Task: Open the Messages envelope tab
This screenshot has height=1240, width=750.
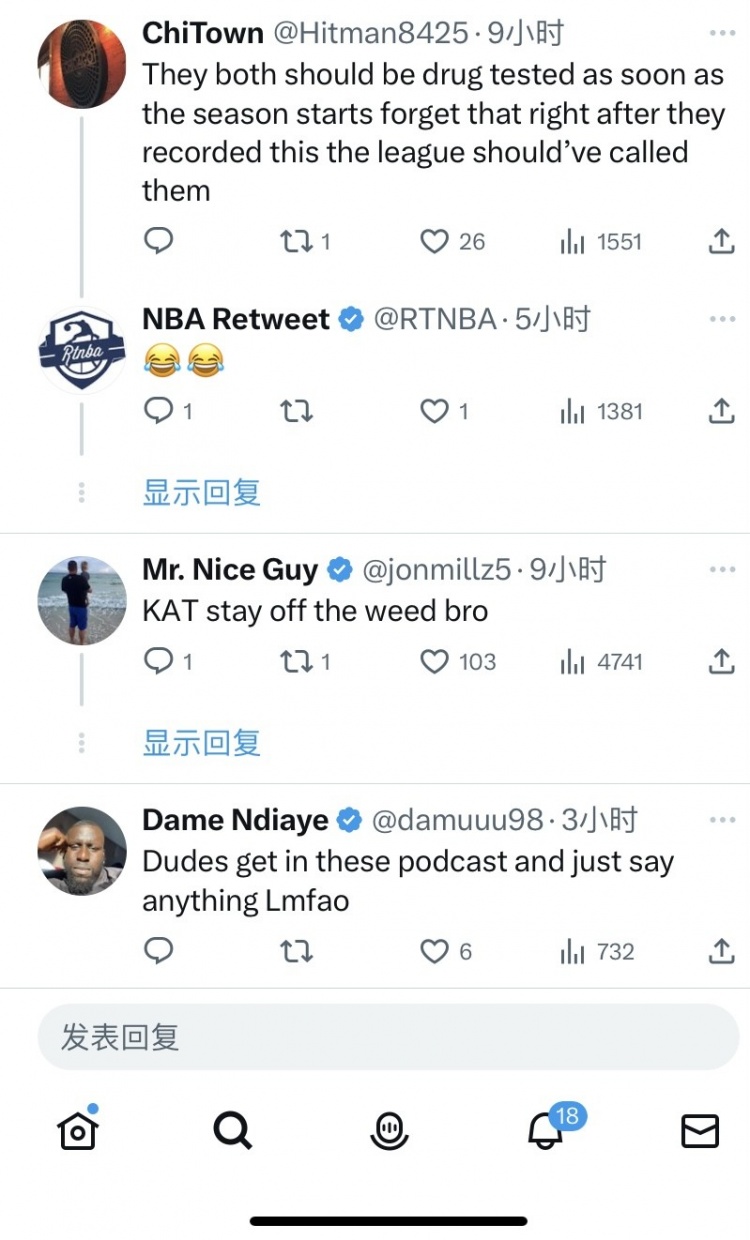Action: pos(700,1131)
